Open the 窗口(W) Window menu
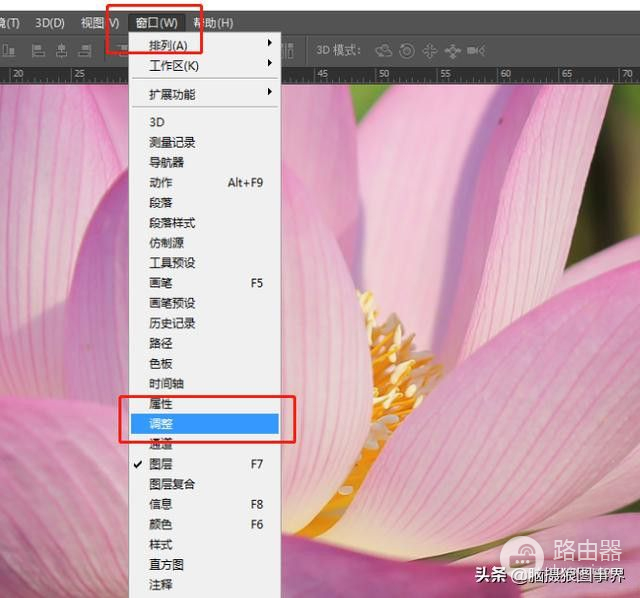Image resolution: width=640 pixels, height=598 pixels. coord(155,22)
